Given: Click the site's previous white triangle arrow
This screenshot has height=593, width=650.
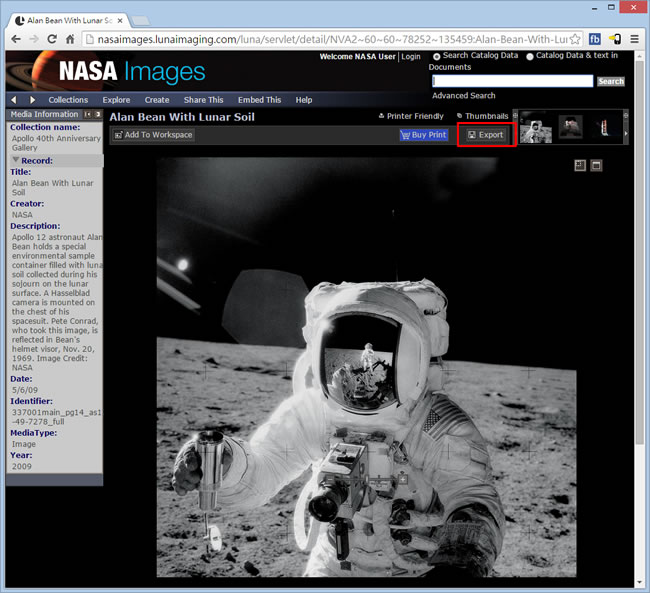Looking at the screenshot, I should (x=14, y=100).
